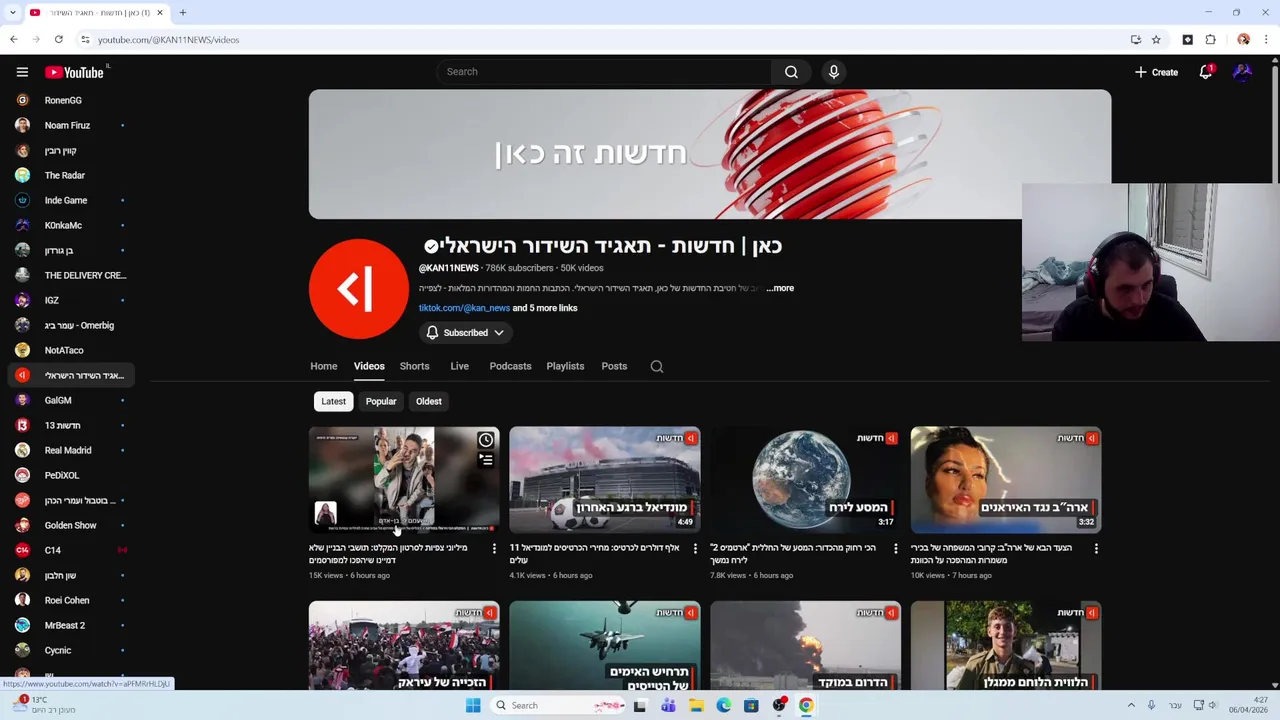Open Real Madrid subscription in sidebar
This screenshot has height=720, width=1280.
(x=70, y=450)
